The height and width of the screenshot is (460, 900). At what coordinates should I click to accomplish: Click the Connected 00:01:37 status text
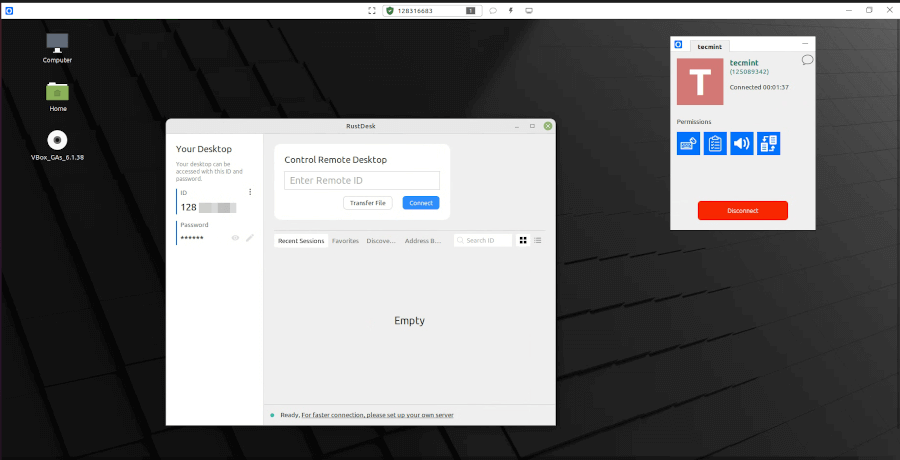click(x=759, y=87)
